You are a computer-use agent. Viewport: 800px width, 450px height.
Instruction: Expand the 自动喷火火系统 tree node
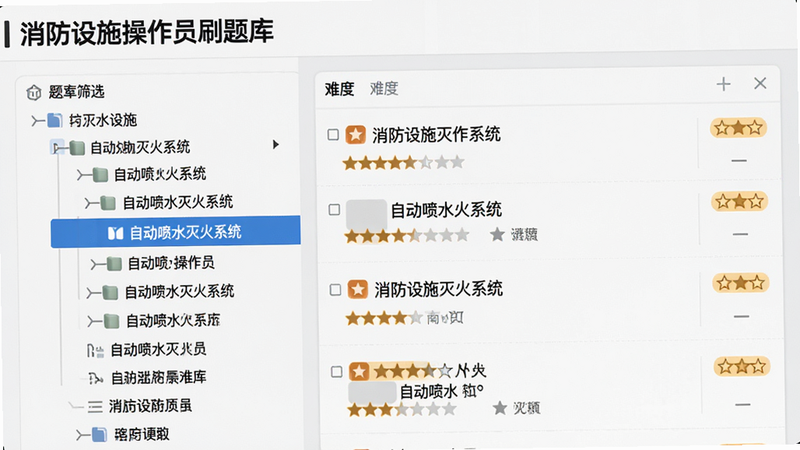[x=84, y=176]
